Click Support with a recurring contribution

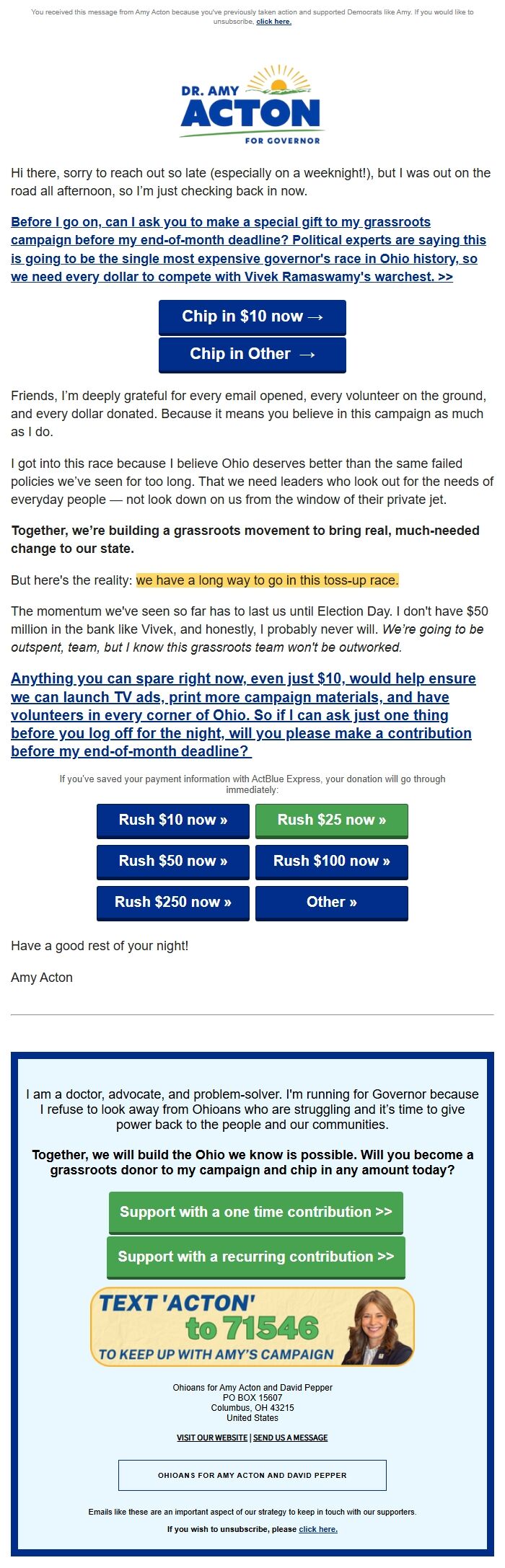click(255, 1257)
